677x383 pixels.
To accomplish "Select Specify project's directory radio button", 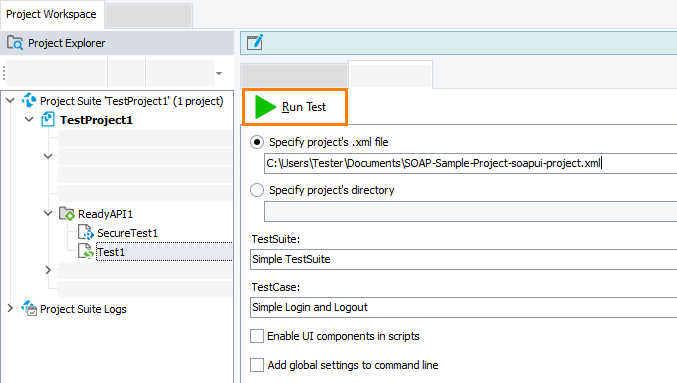I will [x=257, y=190].
